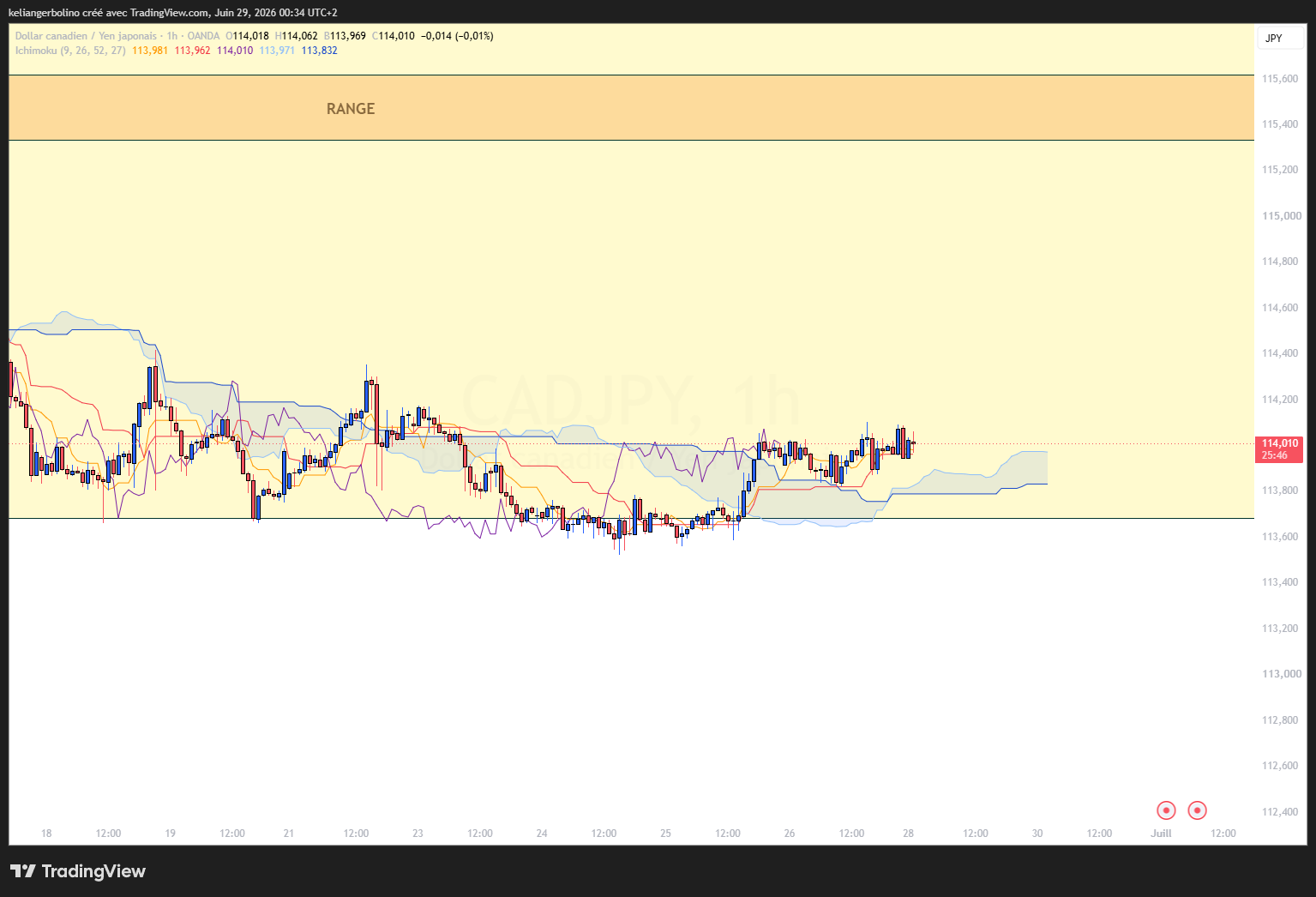The width and height of the screenshot is (1316, 897).
Task: Click the −0,014 (−0,01%) change value
Action: coord(457,36)
